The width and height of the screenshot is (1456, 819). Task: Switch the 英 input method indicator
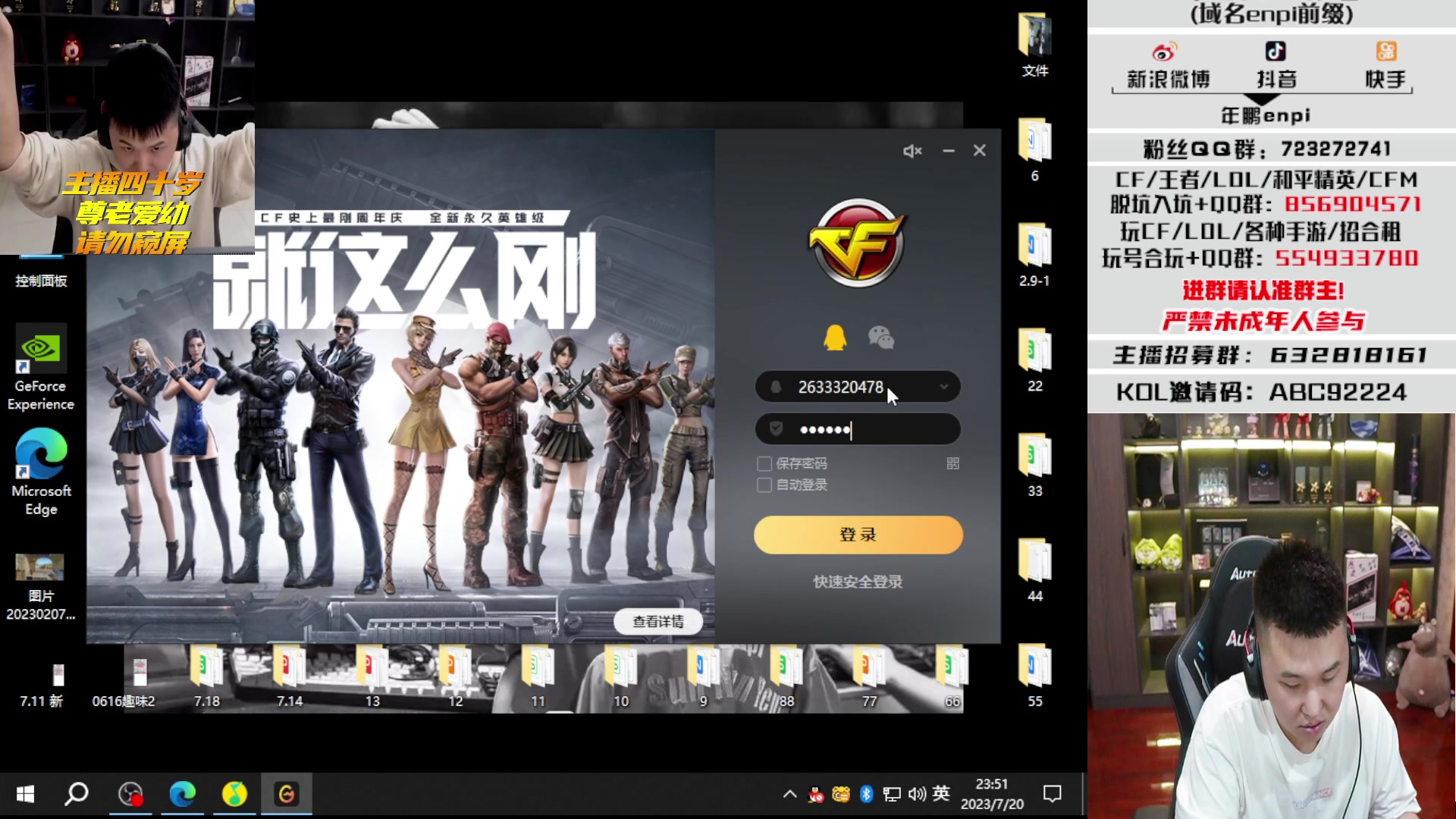pyautogui.click(x=941, y=793)
